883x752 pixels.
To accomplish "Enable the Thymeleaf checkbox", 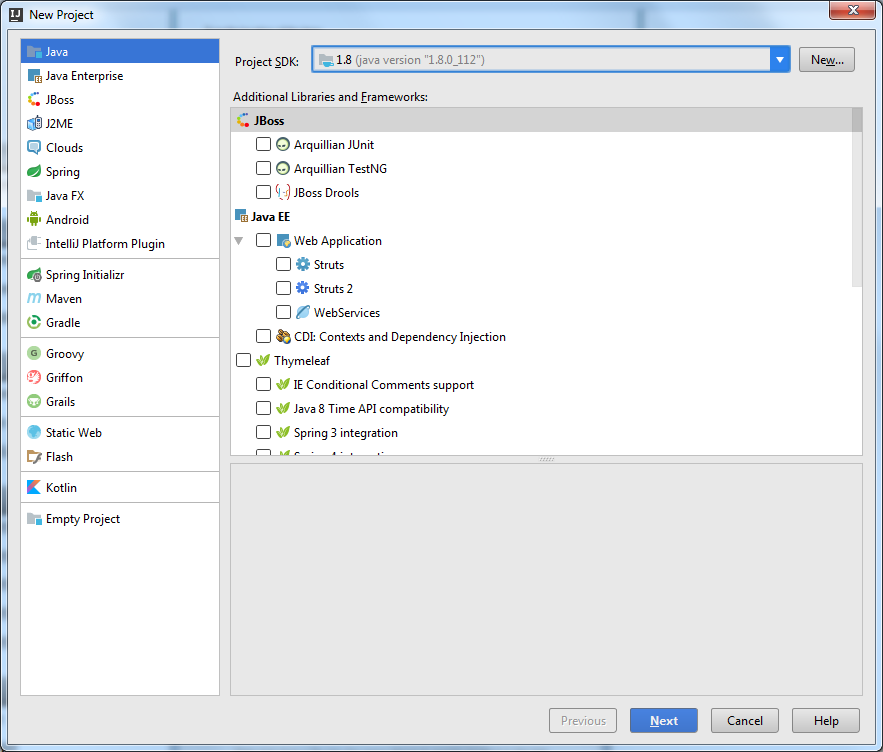I will tap(243, 360).
